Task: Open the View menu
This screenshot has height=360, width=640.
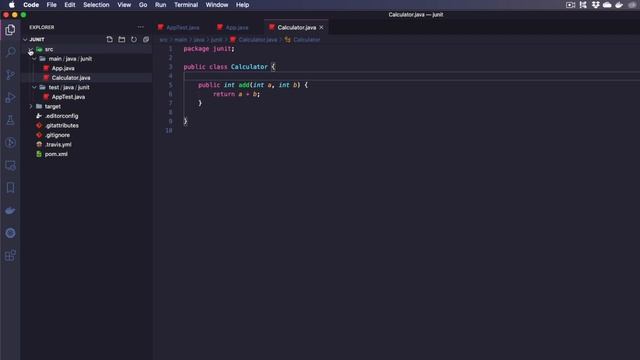Action: (124, 5)
